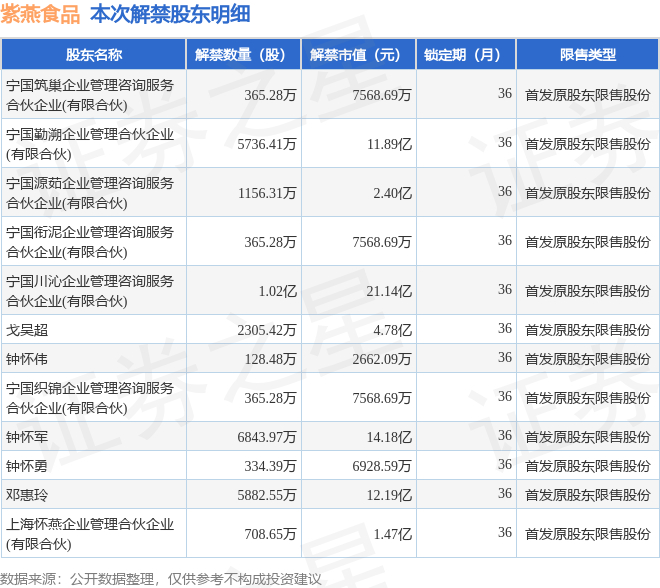
Task: Click lock period 36 in 戈吴超 row
Action: tap(505, 328)
